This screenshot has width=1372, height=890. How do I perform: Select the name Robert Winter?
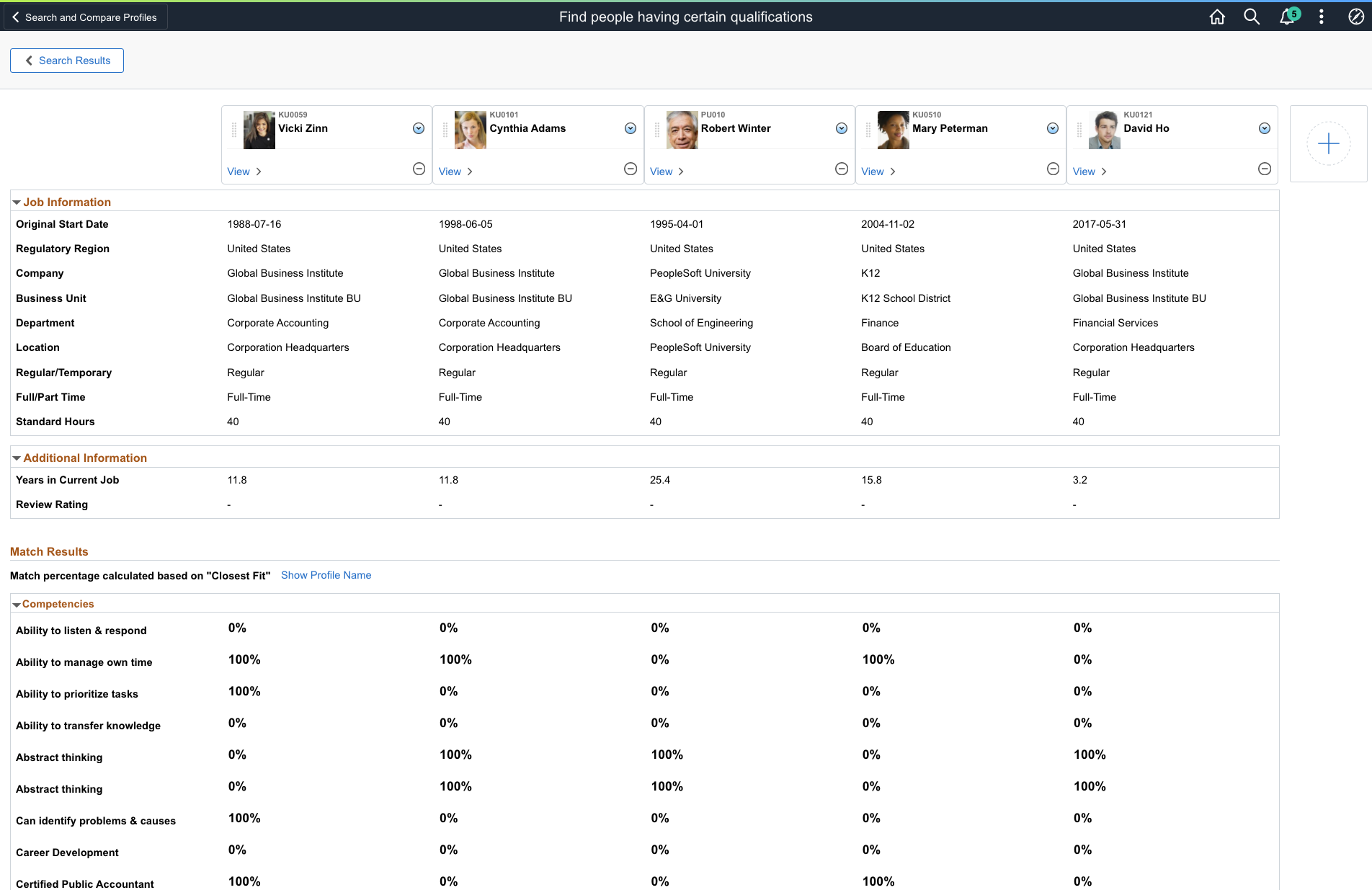click(736, 128)
